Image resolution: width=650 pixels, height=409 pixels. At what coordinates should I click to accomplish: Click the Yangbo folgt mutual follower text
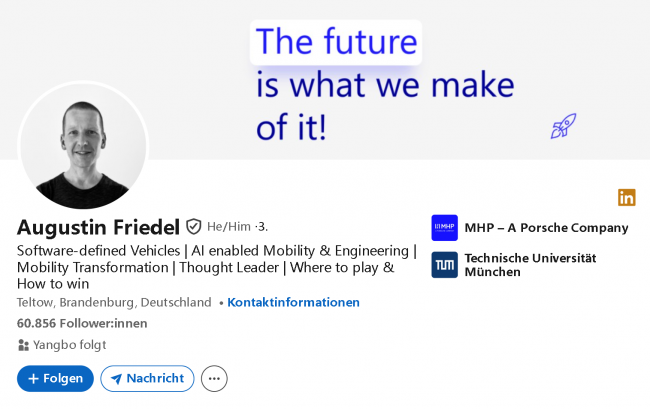(70, 345)
